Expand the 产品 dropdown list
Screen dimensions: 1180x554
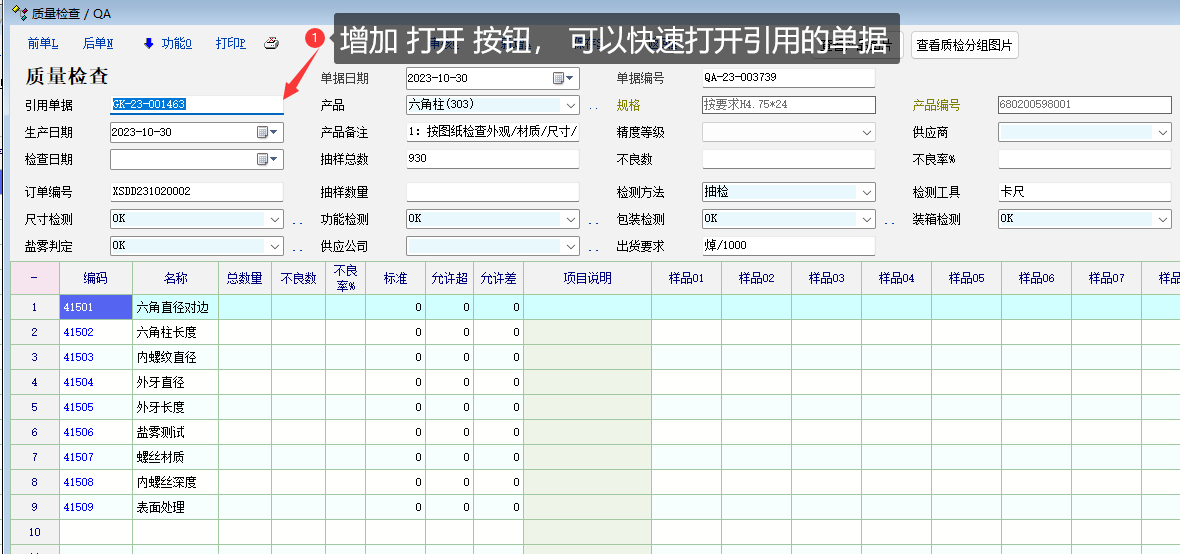click(x=571, y=105)
